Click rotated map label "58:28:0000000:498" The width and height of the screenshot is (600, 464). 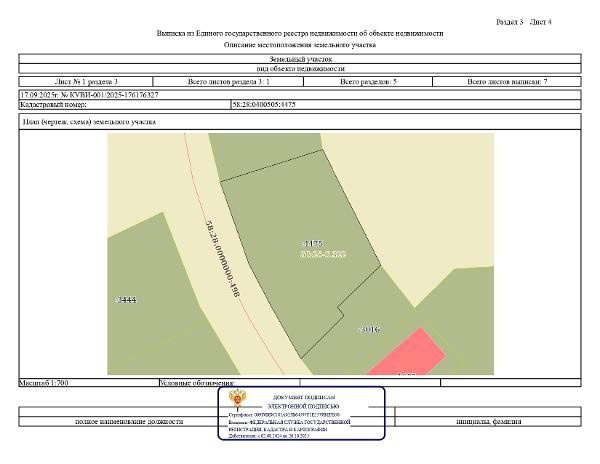[x=223, y=259]
